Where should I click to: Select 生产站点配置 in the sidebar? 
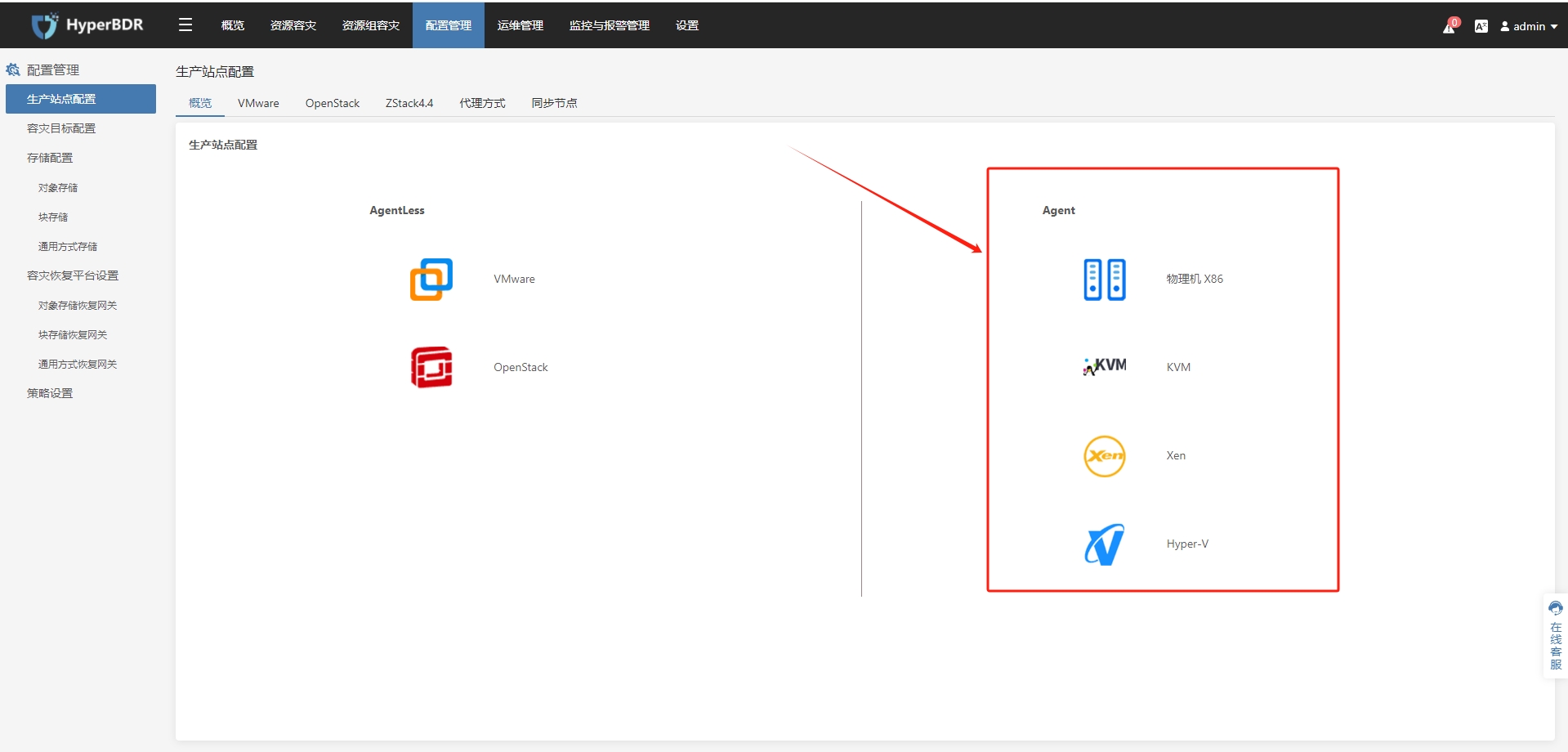tap(81, 99)
